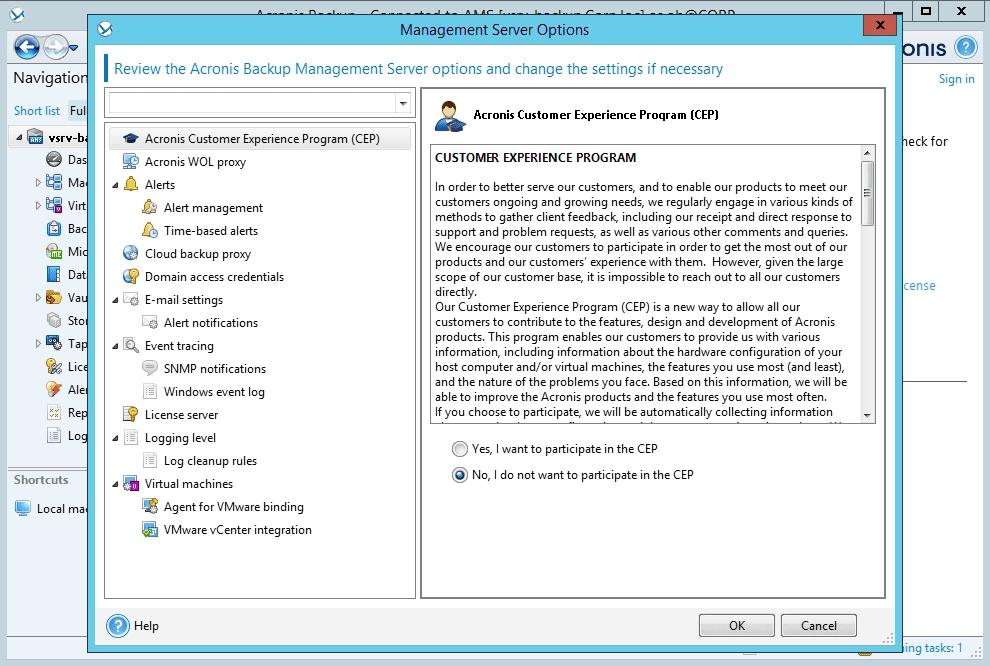Click the back arrow in main Acronis window

click(x=27, y=47)
